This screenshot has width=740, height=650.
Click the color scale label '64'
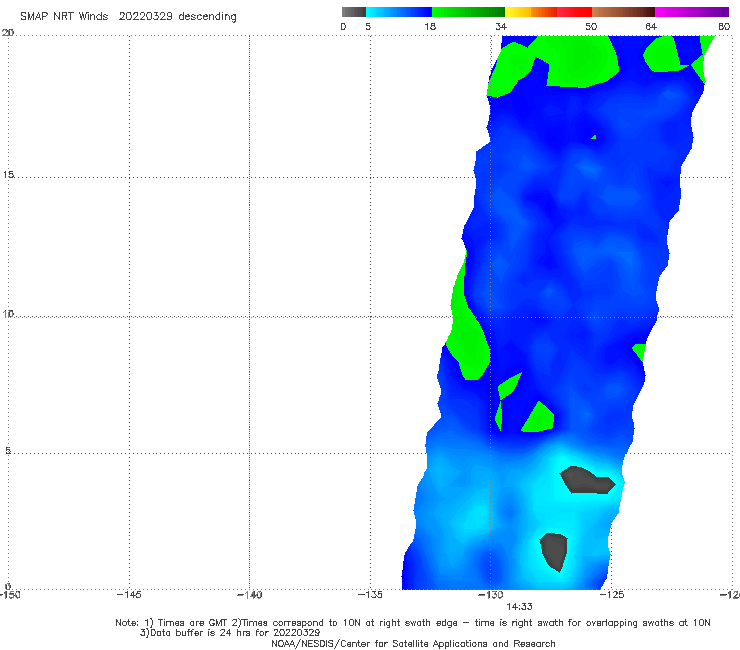pos(651,26)
